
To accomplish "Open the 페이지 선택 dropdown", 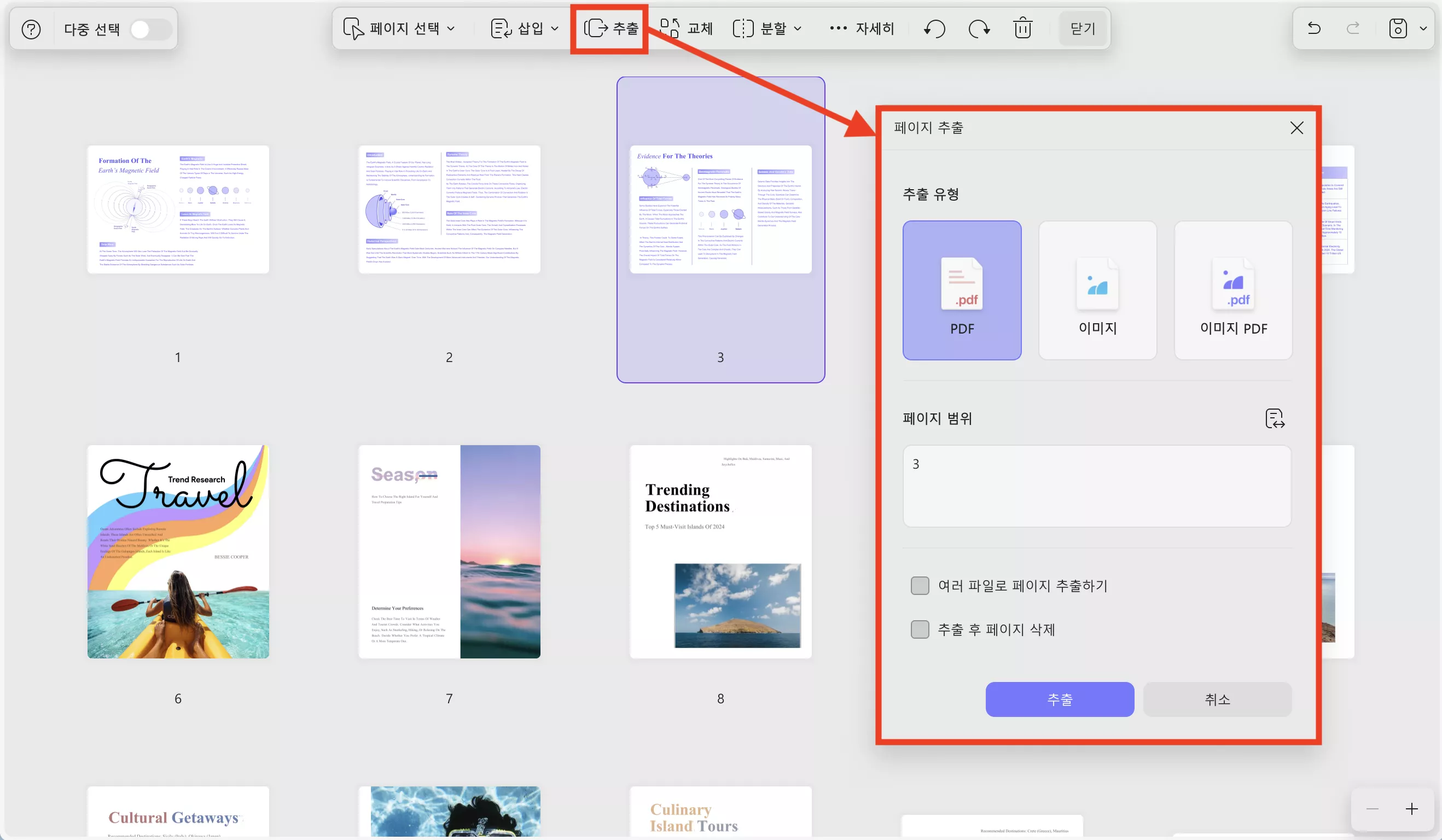I will [x=400, y=28].
